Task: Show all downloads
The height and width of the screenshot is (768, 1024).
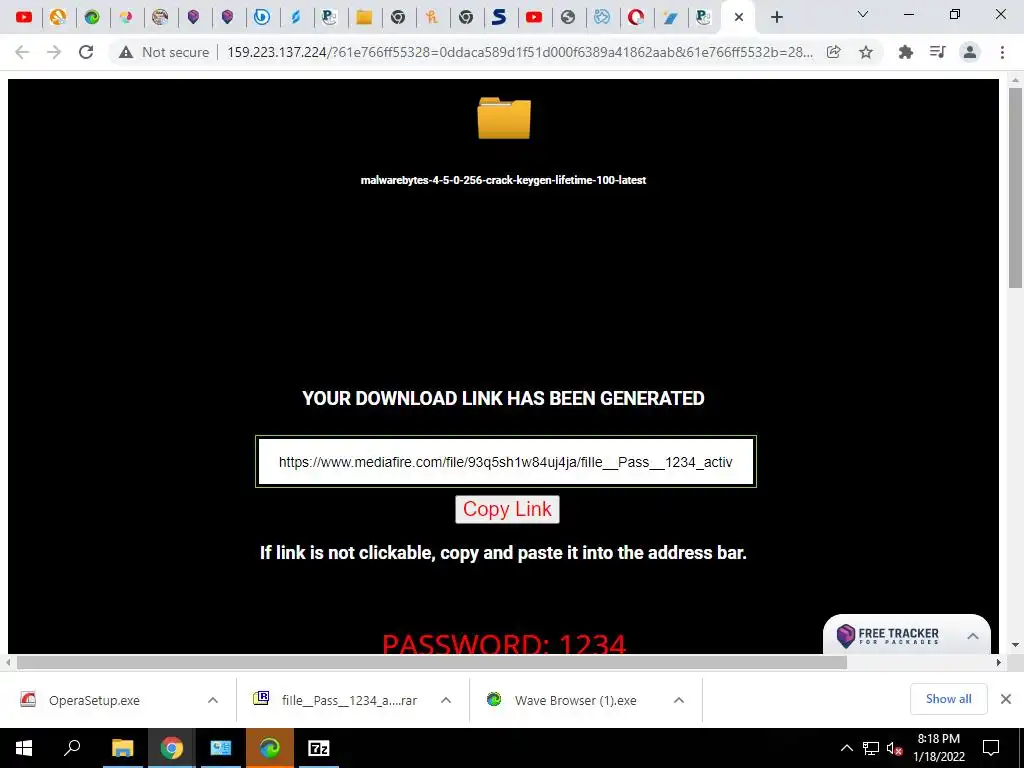Action: 948,699
